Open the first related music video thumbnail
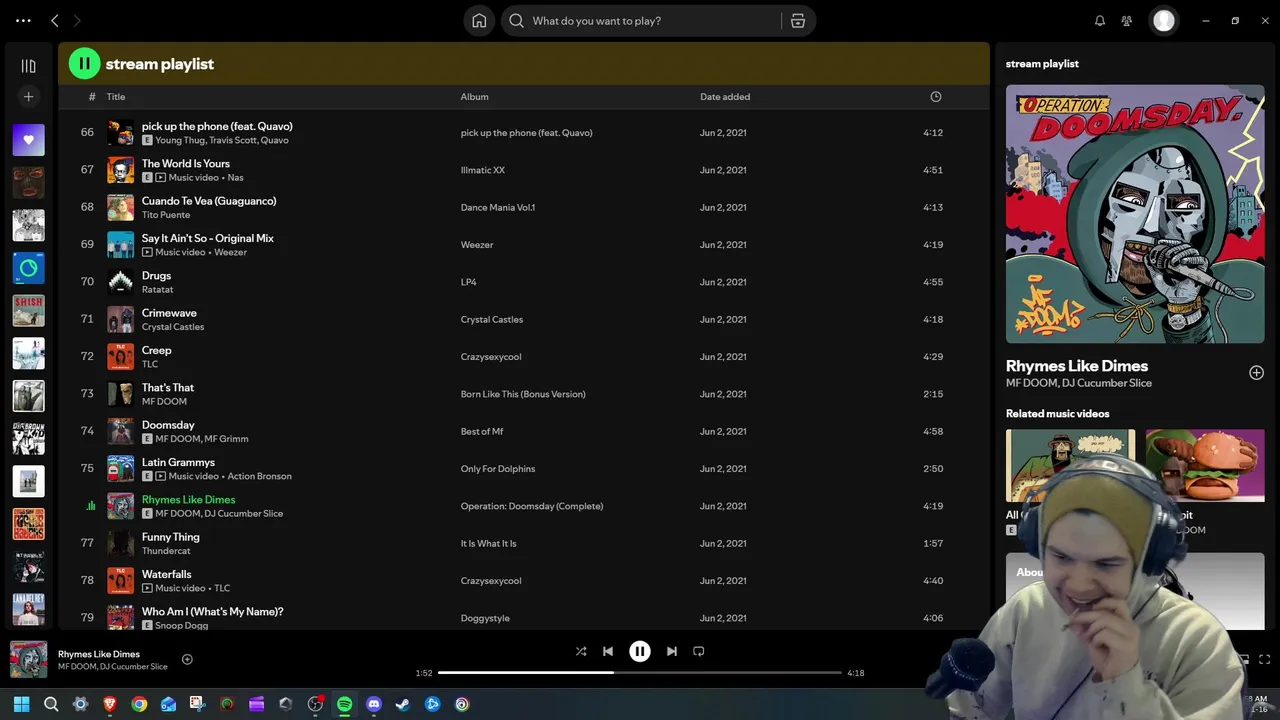Image resolution: width=1280 pixels, height=720 pixels. click(x=1070, y=465)
